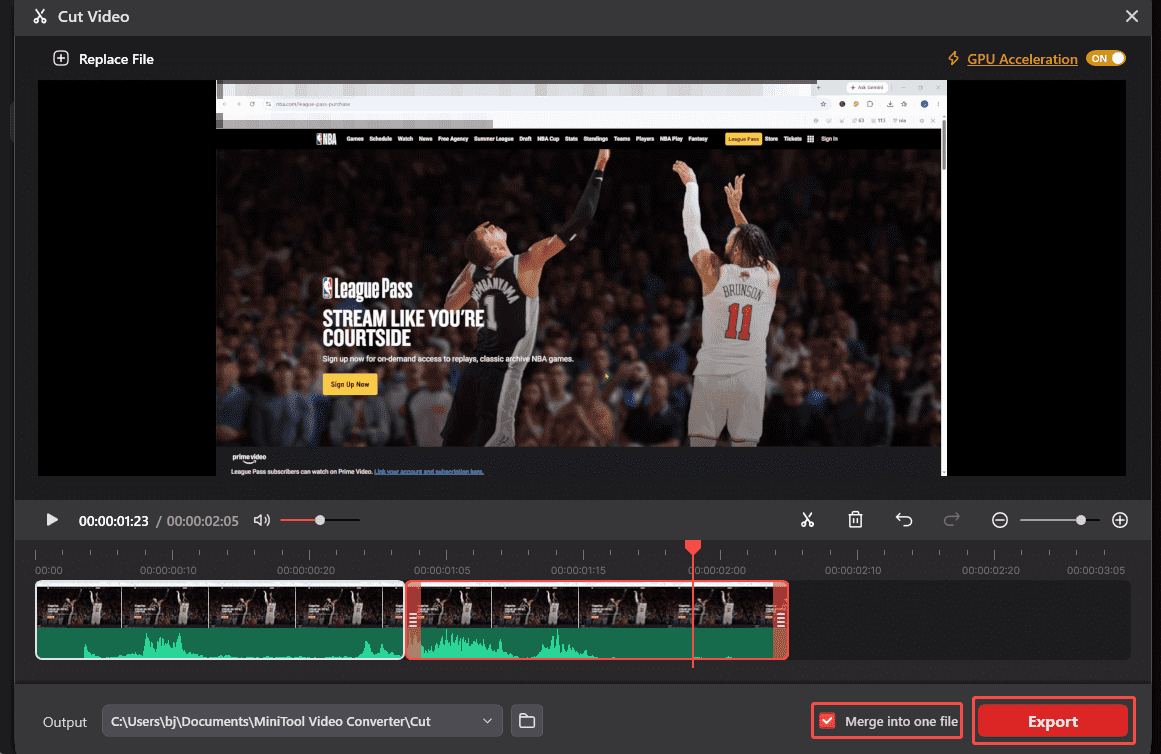Zoom out the timeline with the minus icon
Image resolution: width=1161 pixels, height=754 pixels.
click(x=1000, y=520)
